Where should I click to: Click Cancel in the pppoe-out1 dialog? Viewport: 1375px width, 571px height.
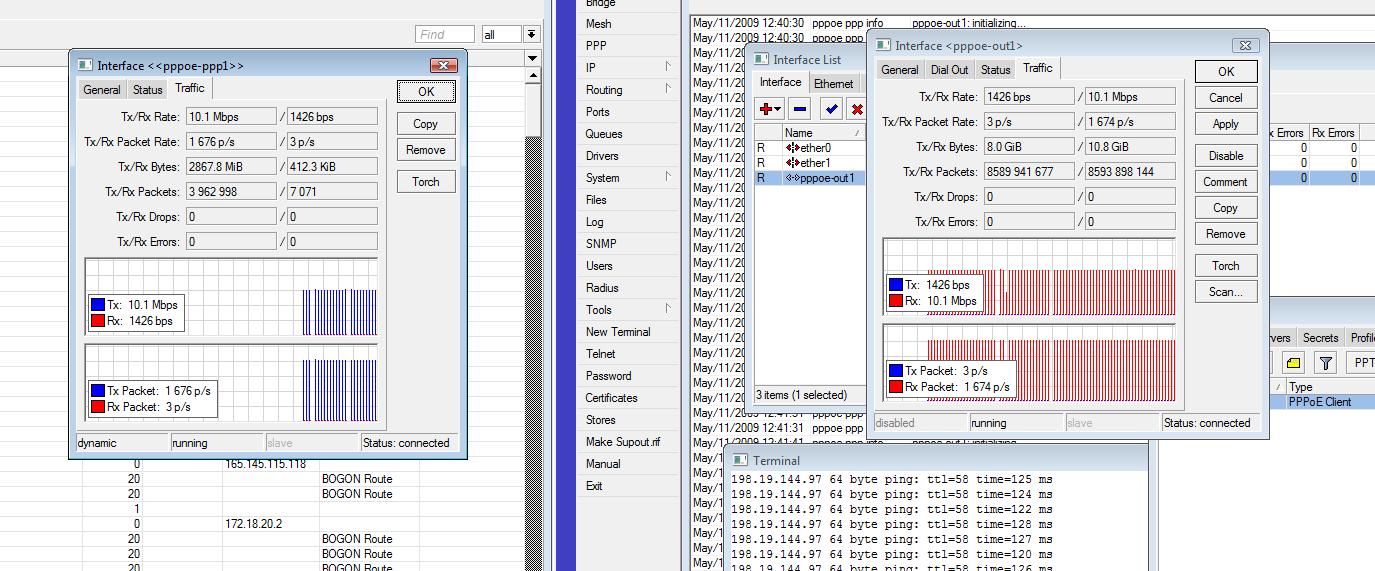1226,98
